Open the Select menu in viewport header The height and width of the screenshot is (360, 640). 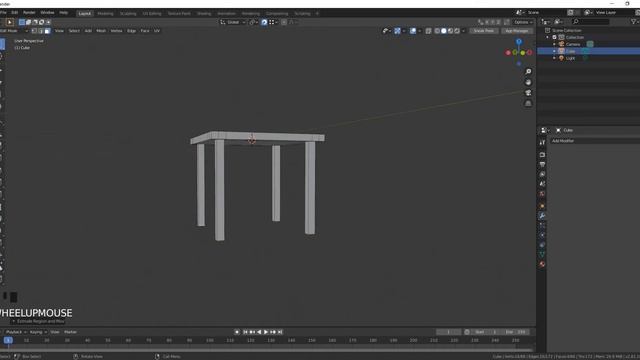click(74, 31)
